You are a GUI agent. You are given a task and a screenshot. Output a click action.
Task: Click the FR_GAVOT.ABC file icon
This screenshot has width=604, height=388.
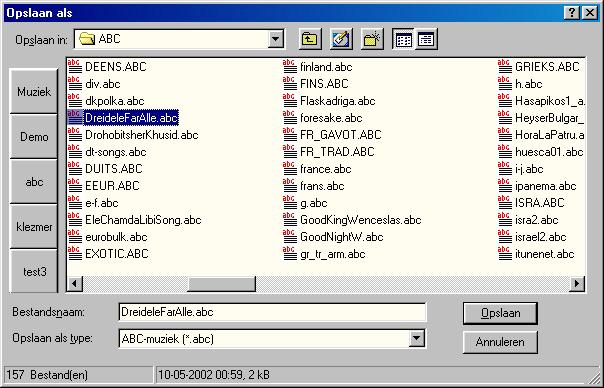click(290, 134)
